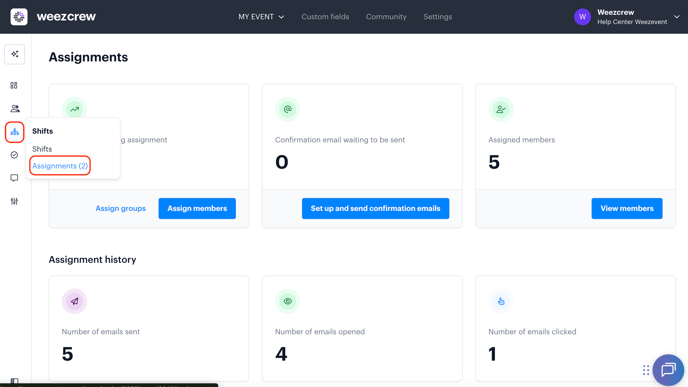688x387 pixels.
Task: Click the Assignment history heading
Action: tap(93, 260)
